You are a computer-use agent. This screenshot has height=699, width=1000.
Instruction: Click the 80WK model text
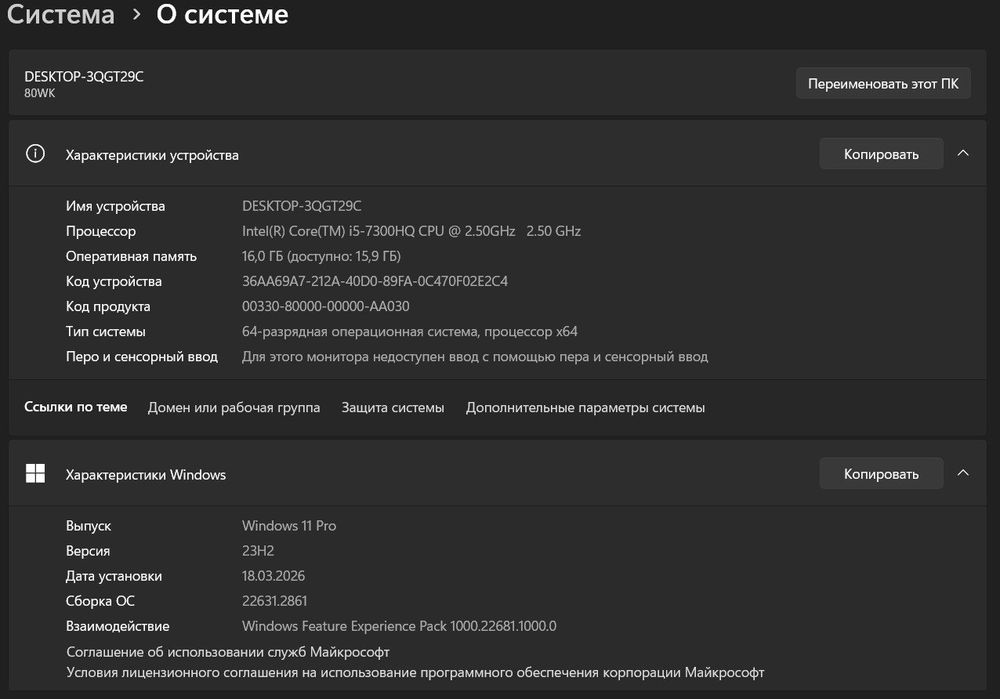[x=40, y=93]
